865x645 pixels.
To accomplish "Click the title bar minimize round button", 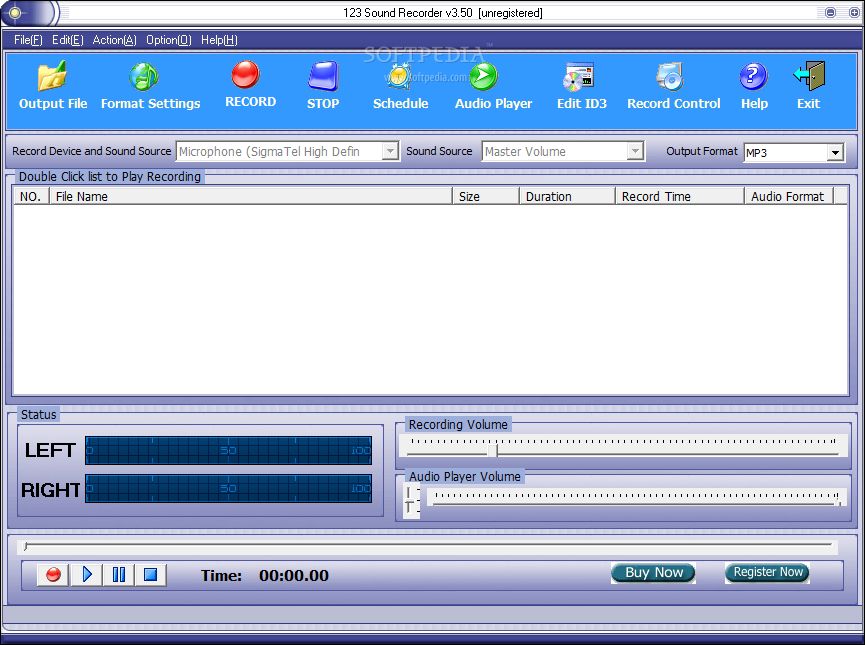I will click(x=830, y=12).
